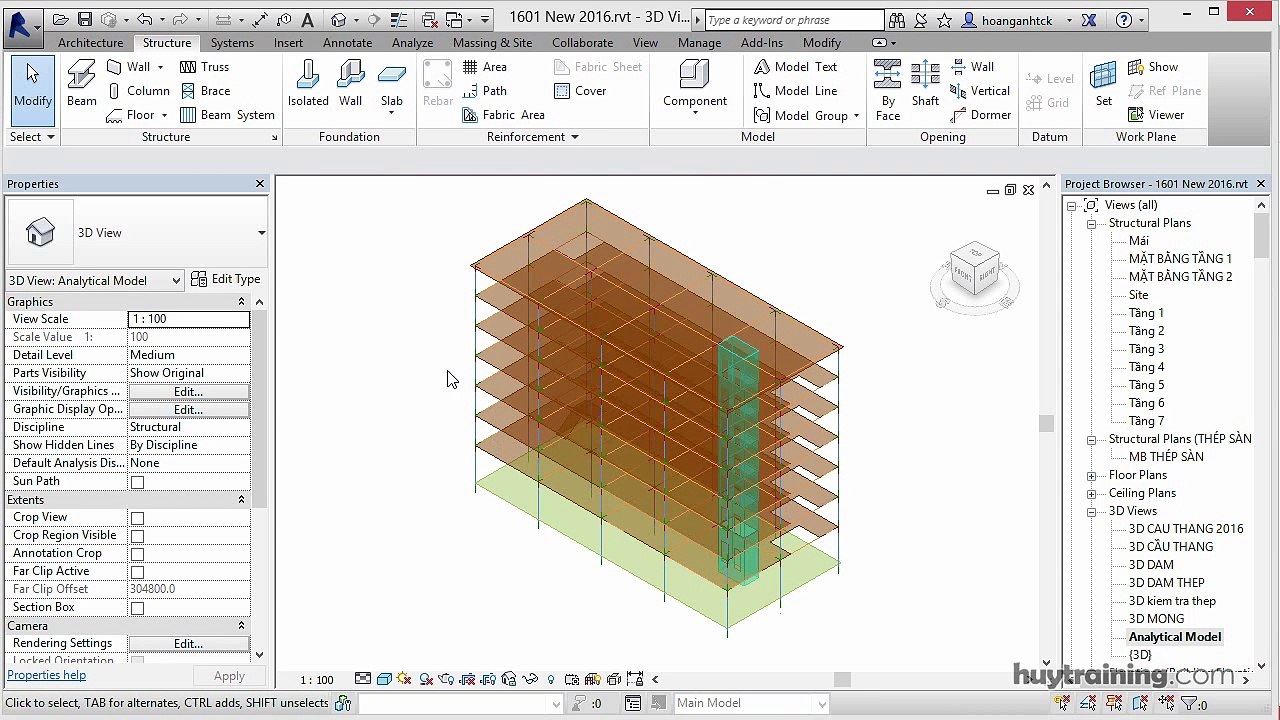Toggle the Sun Path checkbox
Viewport: 1280px width, 720px height.
tap(138, 482)
